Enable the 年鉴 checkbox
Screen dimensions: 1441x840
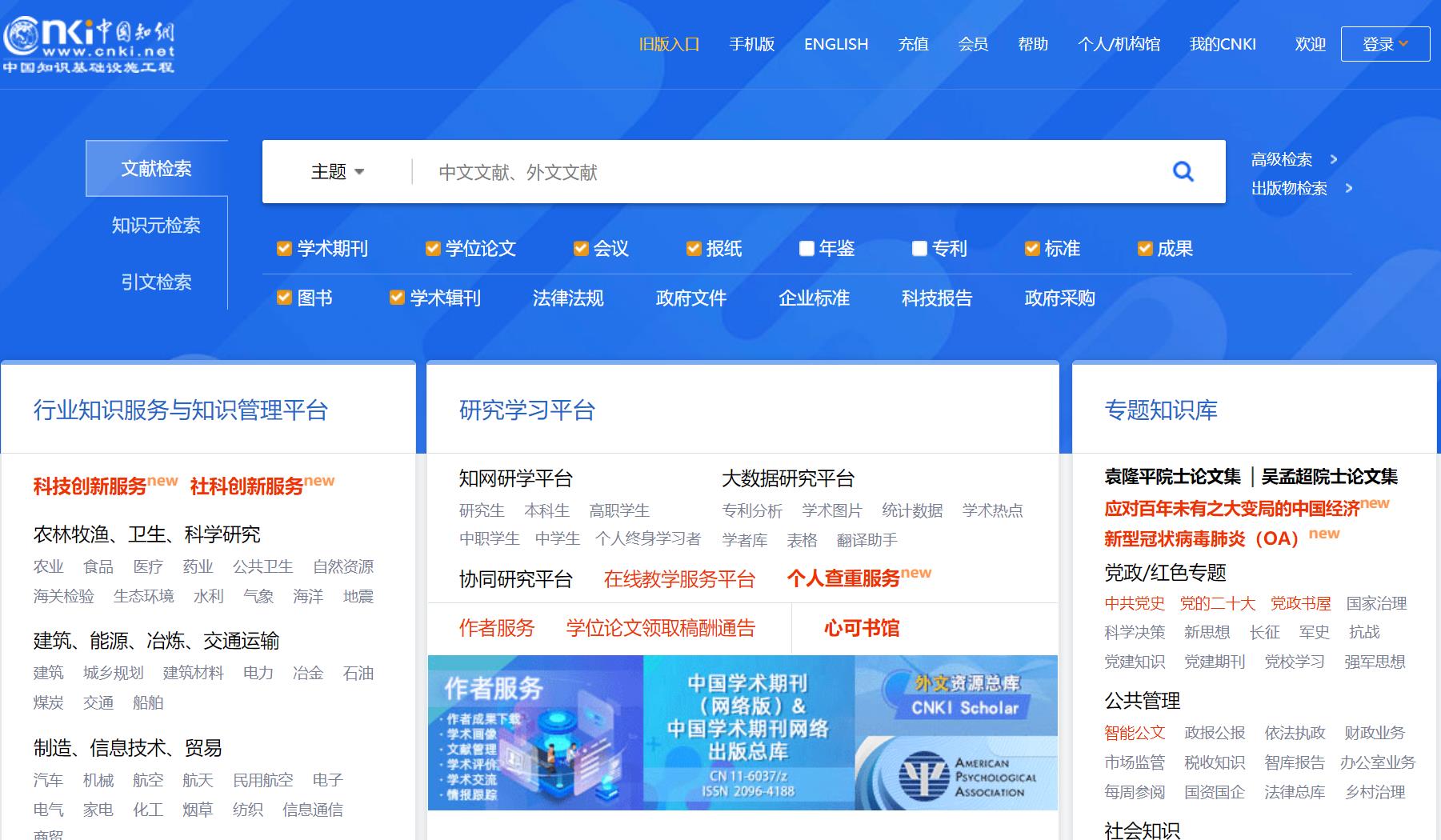pyautogui.click(x=807, y=249)
